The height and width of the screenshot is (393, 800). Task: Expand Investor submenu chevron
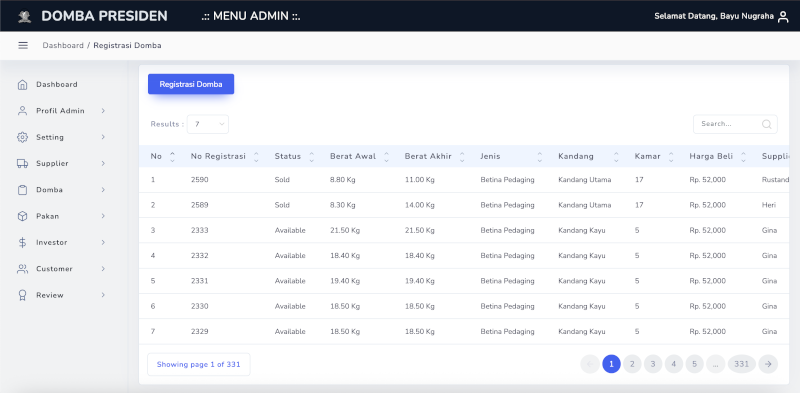click(103, 242)
